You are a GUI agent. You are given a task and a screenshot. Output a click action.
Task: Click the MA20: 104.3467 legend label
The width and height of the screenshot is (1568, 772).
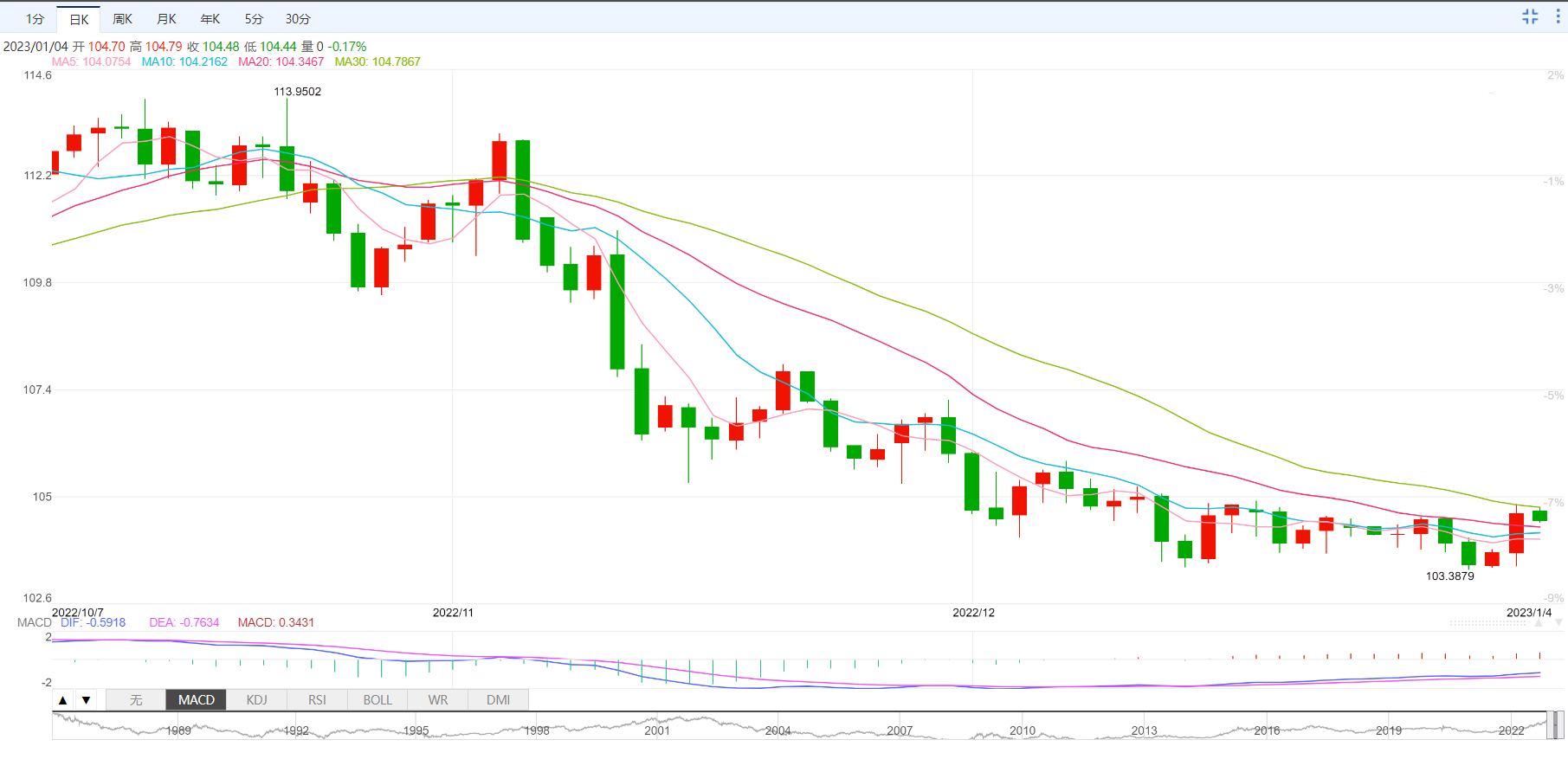coord(281,61)
